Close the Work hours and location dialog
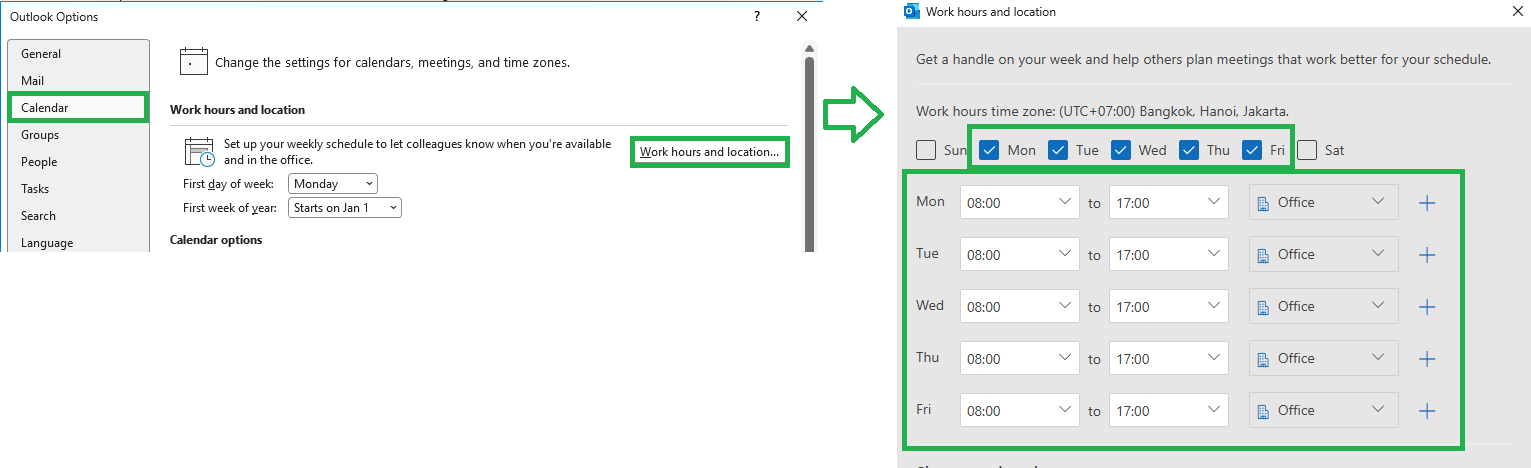The height and width of the screenshot is (468, 1531). [1518, 12]
